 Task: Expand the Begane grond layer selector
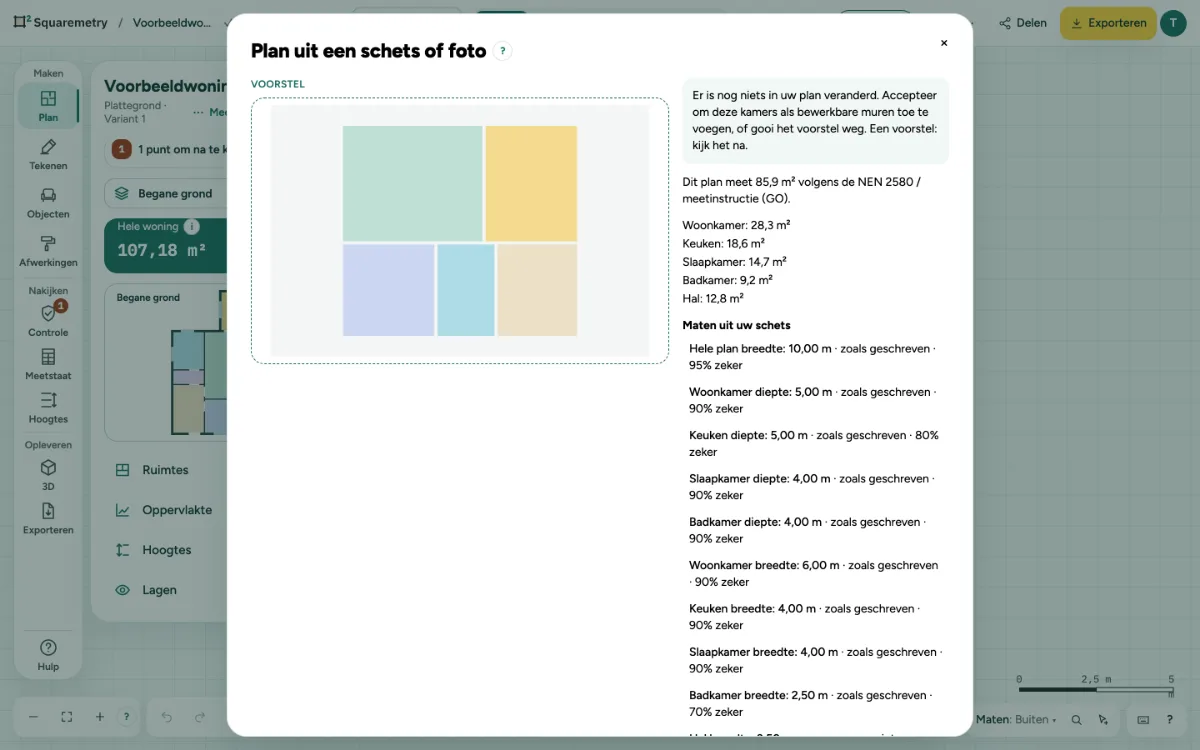pos(165,193)
